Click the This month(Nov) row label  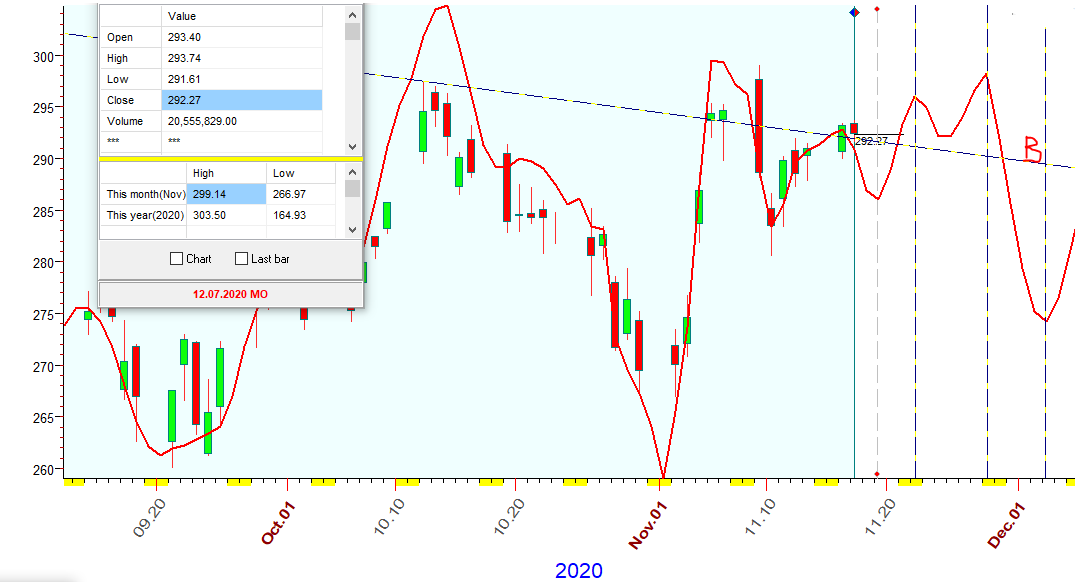tap(146, 194)
